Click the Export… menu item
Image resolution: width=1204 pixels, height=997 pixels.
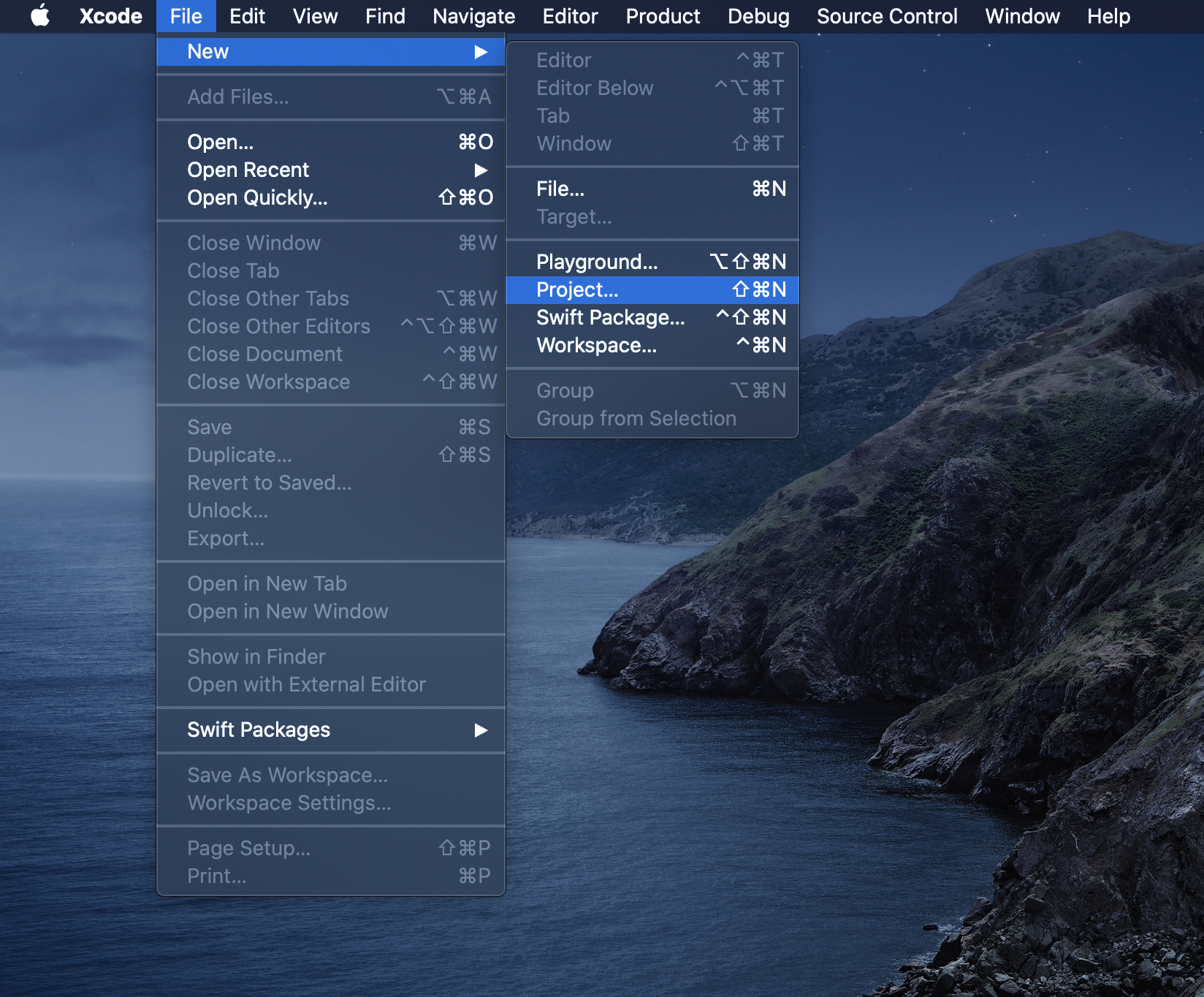[x=331, y=539]
